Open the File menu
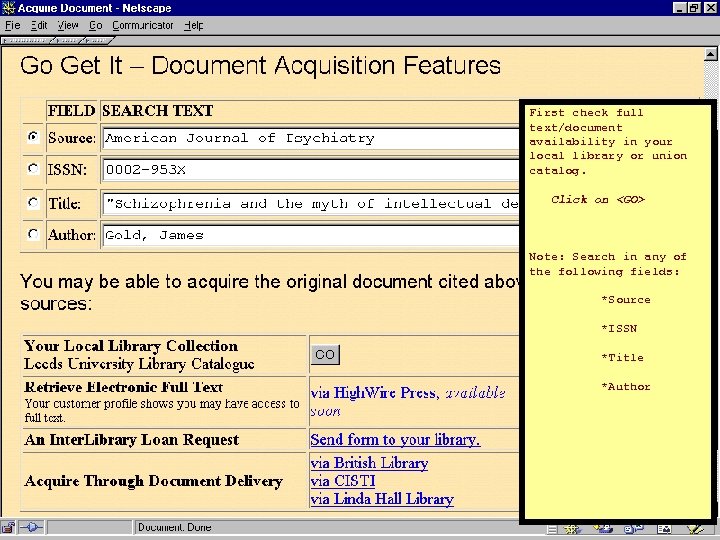This screenshot has width=720, height=540. [12, 25]
